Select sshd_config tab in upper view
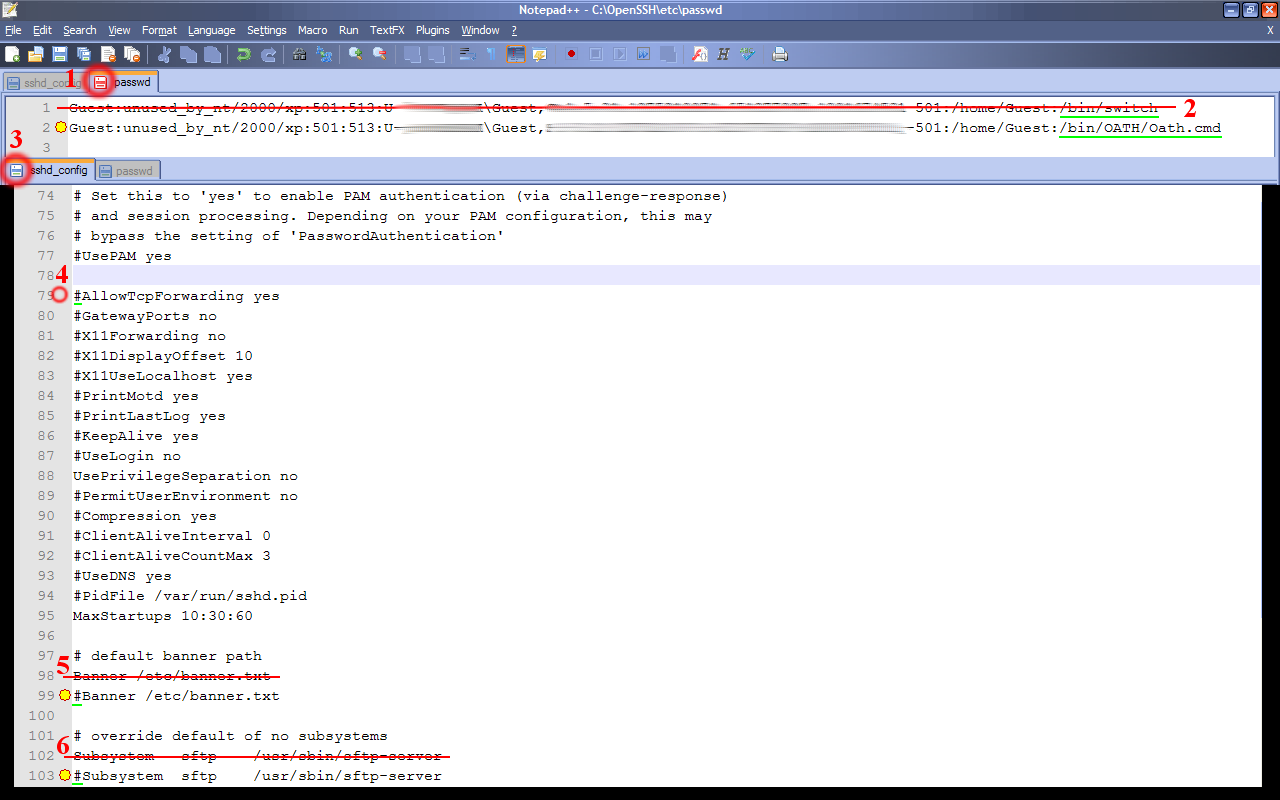 44,83
